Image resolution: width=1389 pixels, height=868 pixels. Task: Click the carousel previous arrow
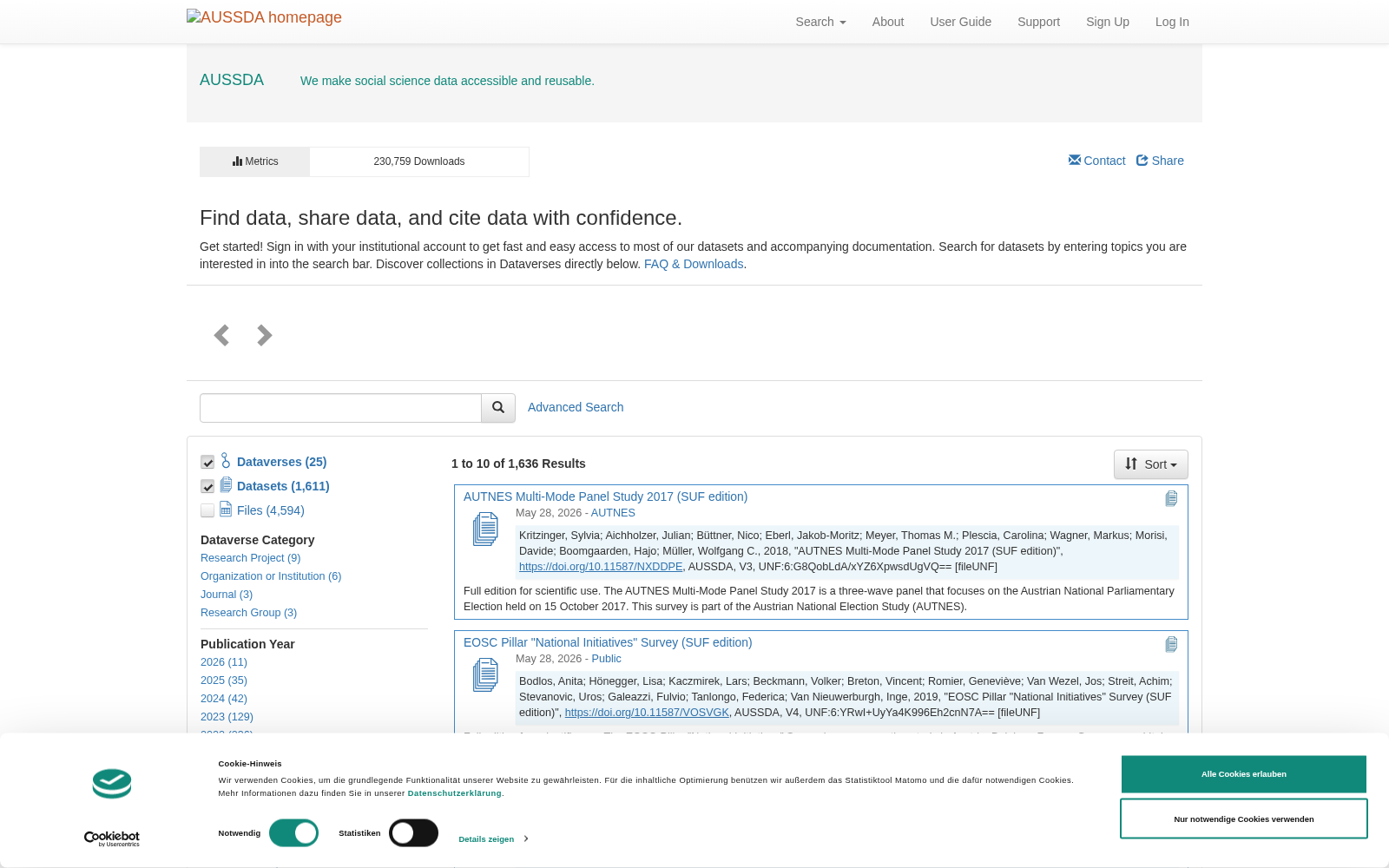(x=221, y=335)
